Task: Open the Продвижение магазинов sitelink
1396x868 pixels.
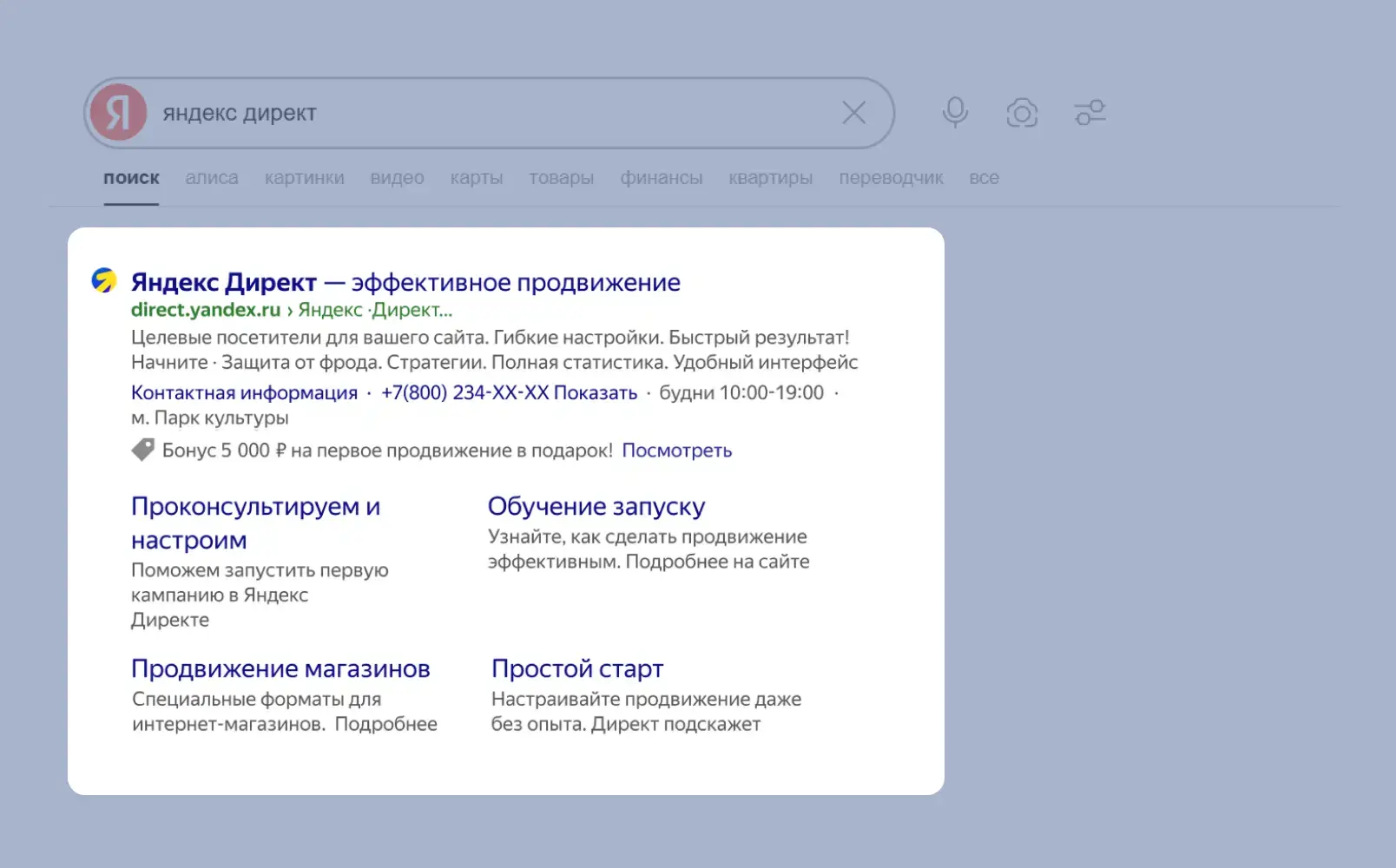Action: point(280,668)
